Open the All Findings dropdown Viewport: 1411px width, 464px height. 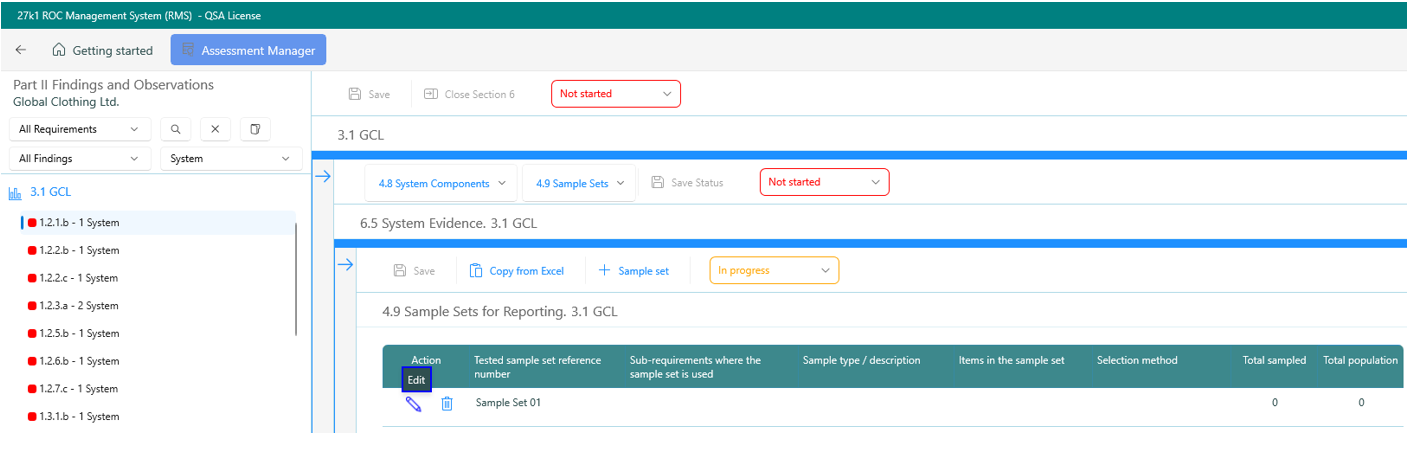(x=79, y=158)
